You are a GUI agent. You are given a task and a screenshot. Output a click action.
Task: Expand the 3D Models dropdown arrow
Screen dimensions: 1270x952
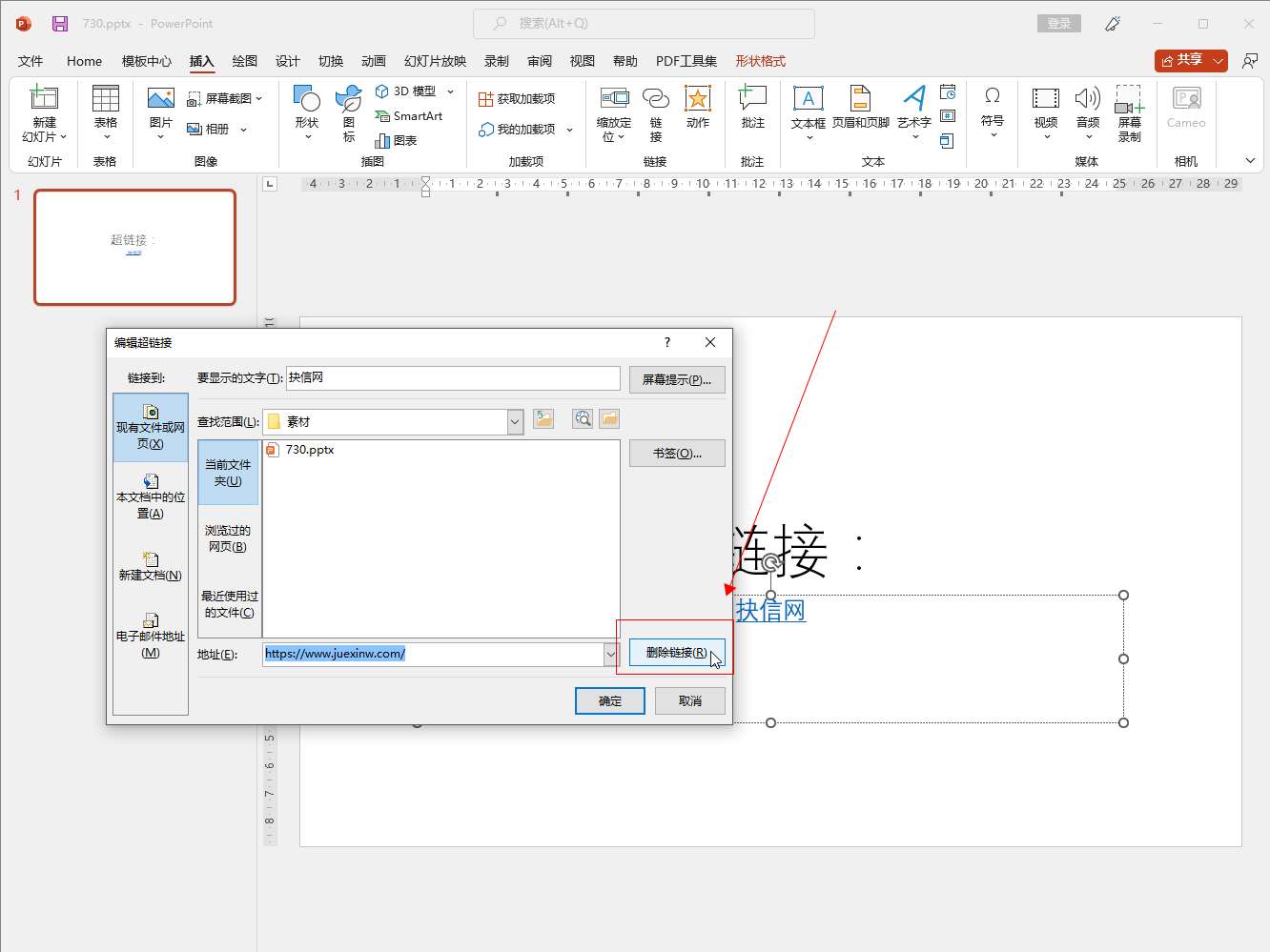(x=450, y=91)
